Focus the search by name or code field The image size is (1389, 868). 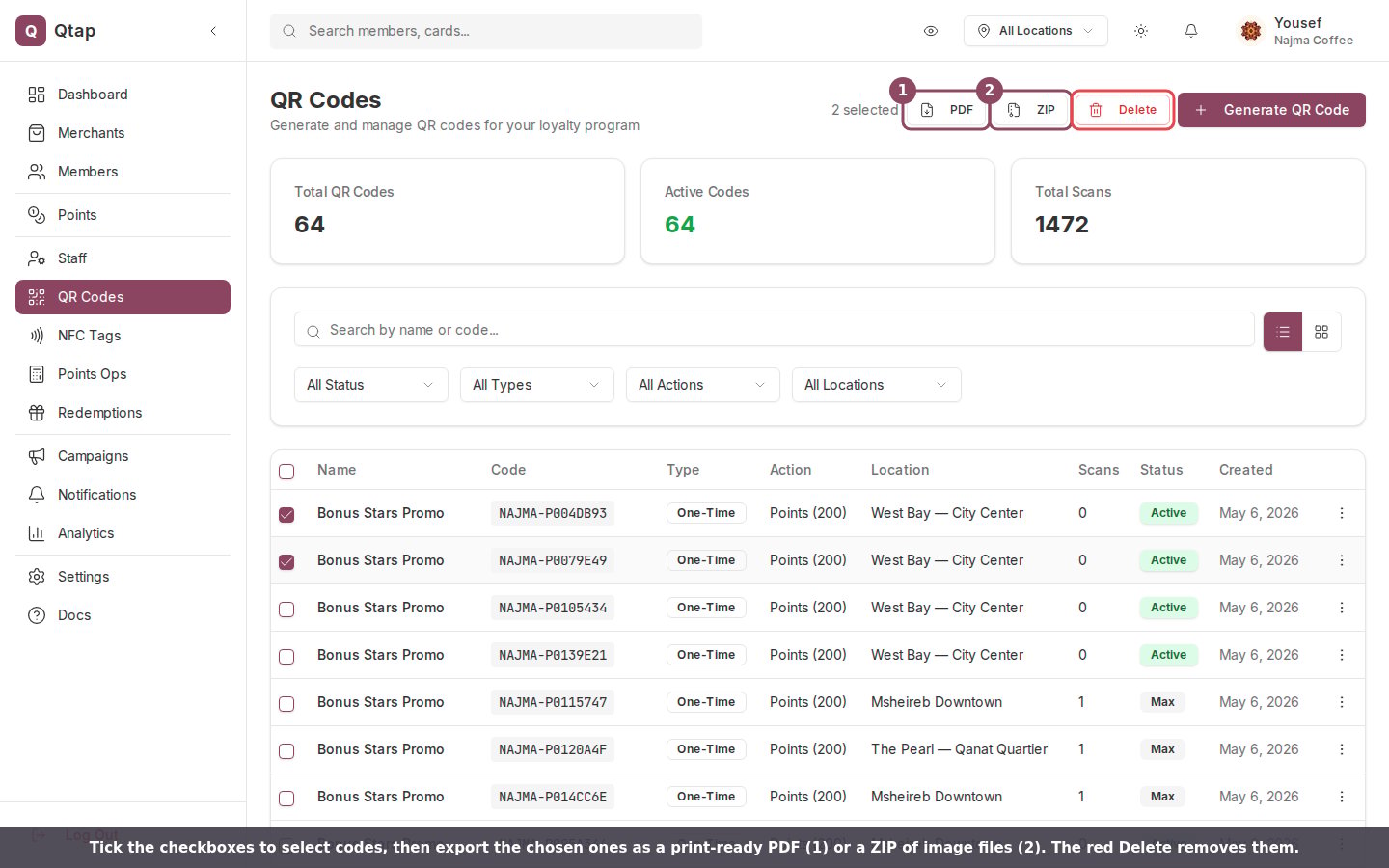[x=774, y=330]
